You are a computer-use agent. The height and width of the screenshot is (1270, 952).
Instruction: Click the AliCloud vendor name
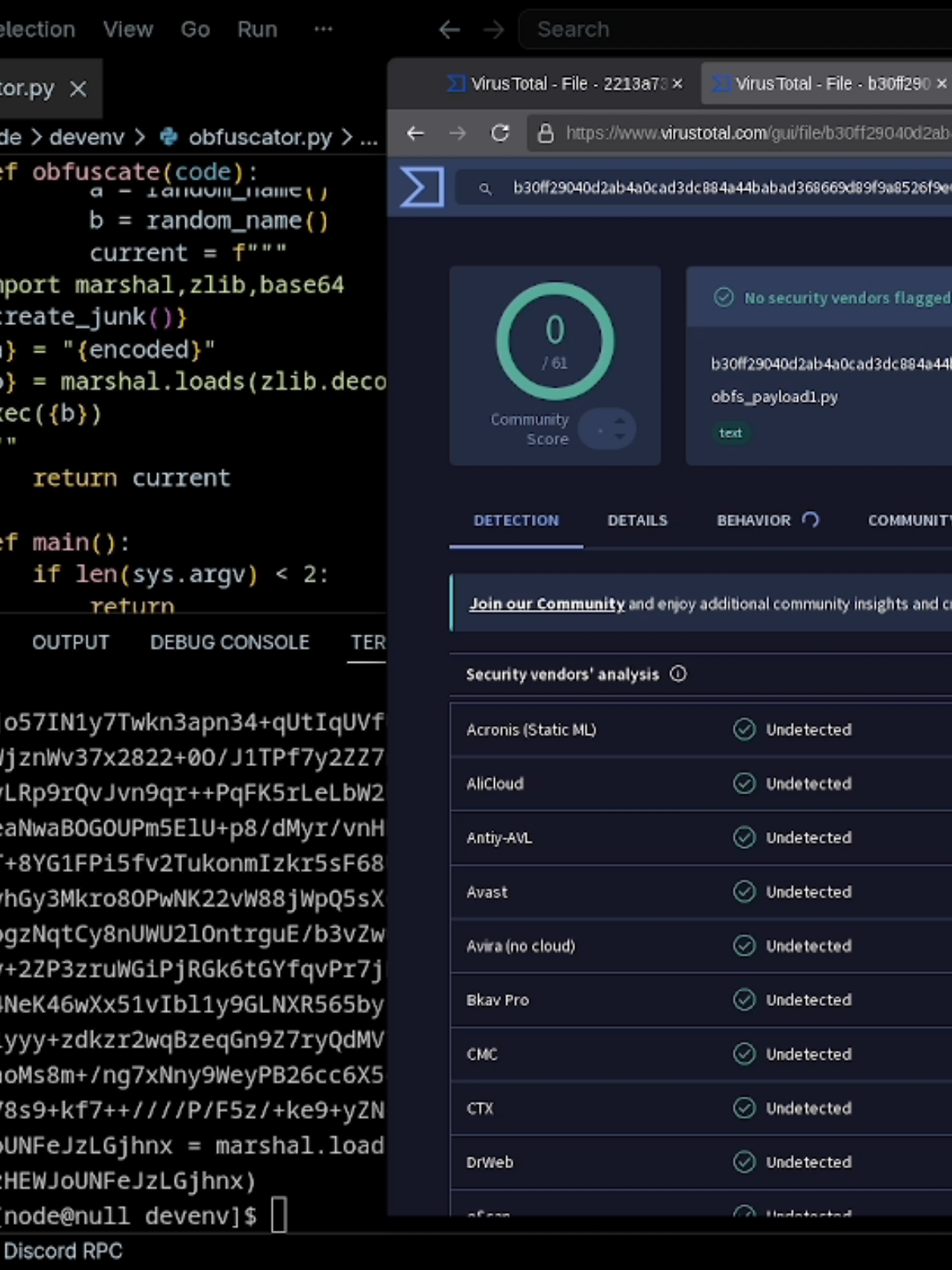coord(495,784)
